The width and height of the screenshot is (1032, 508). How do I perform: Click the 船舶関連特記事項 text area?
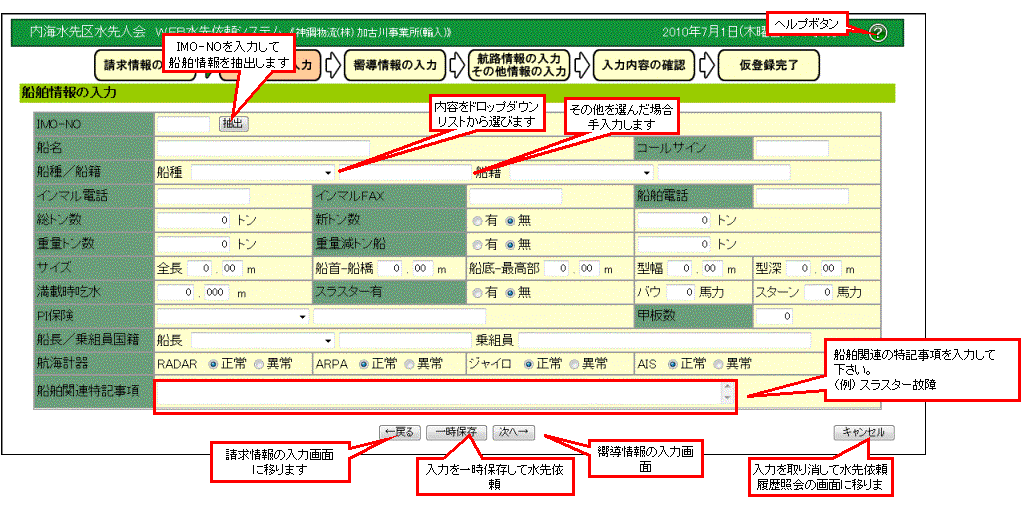tap(438, 396)
